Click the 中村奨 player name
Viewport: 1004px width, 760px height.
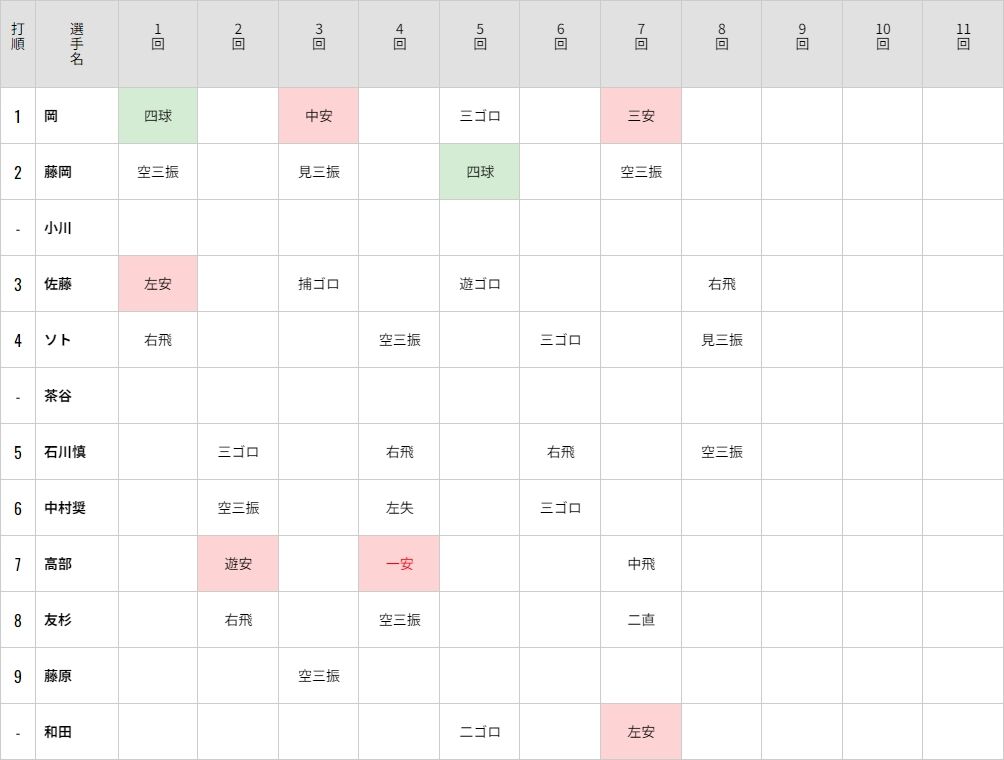(65, 508)
